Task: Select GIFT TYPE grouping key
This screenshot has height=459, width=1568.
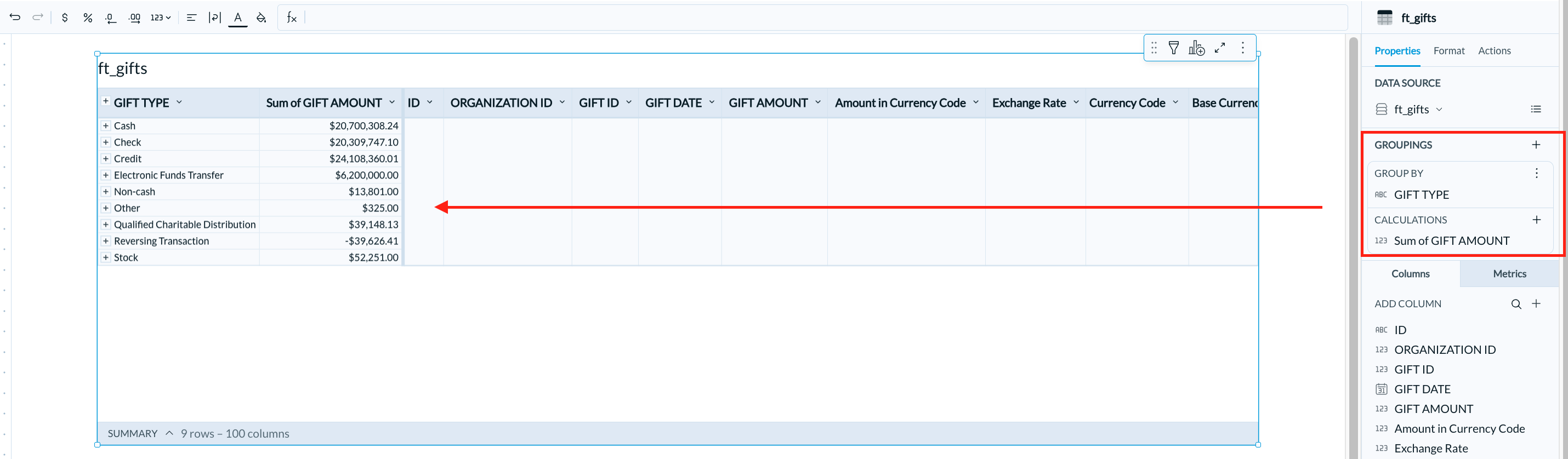Action: pos(1421,195)
